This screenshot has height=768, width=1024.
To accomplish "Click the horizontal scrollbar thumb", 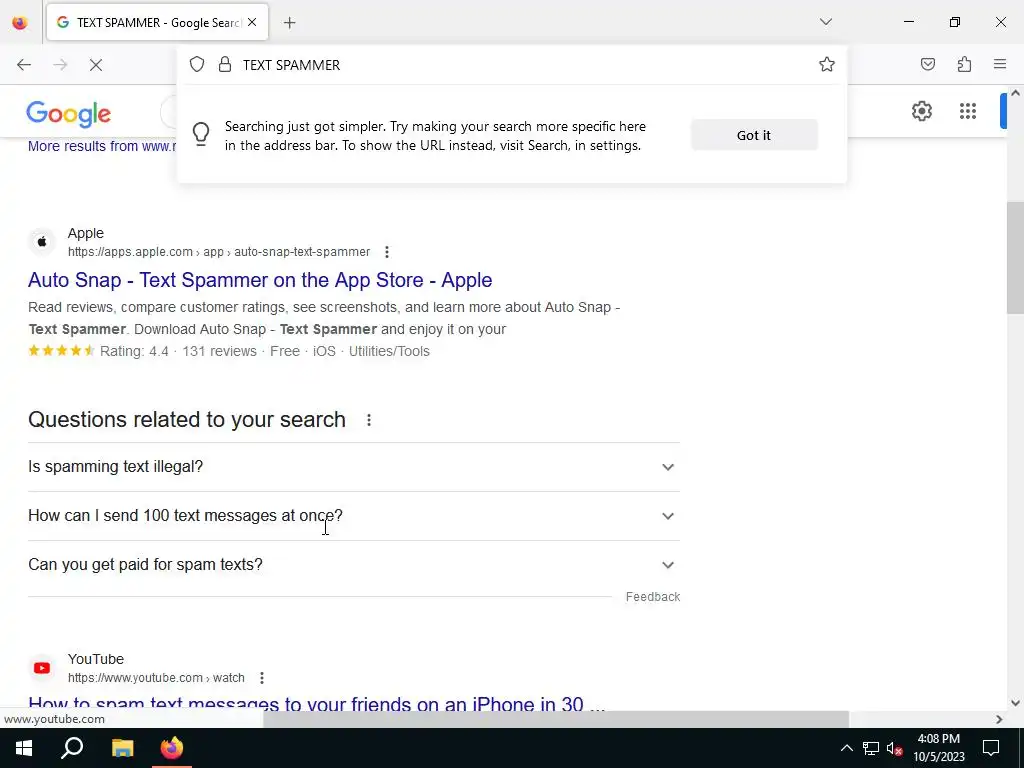I will [556, 719].
